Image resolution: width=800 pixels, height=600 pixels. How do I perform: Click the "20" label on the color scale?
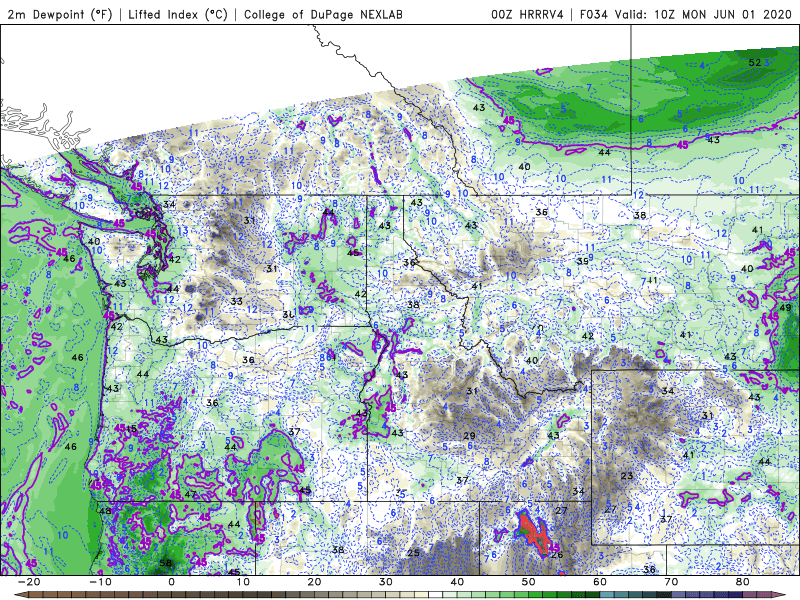point(314,582)
